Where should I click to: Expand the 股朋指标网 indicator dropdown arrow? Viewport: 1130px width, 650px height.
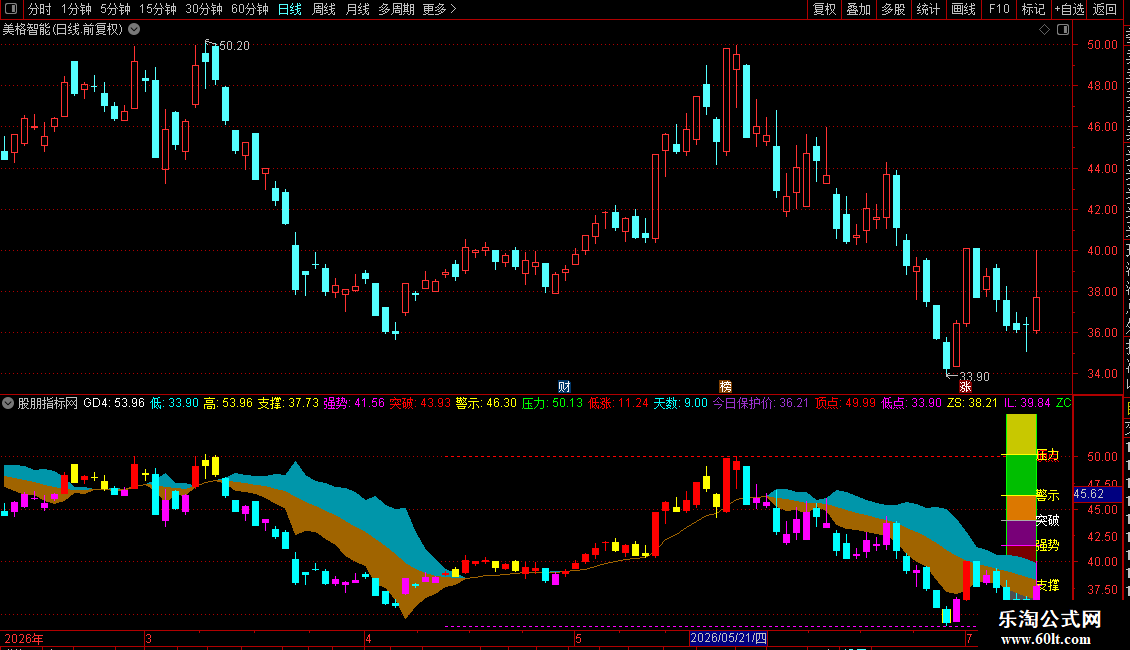[8, 403]
